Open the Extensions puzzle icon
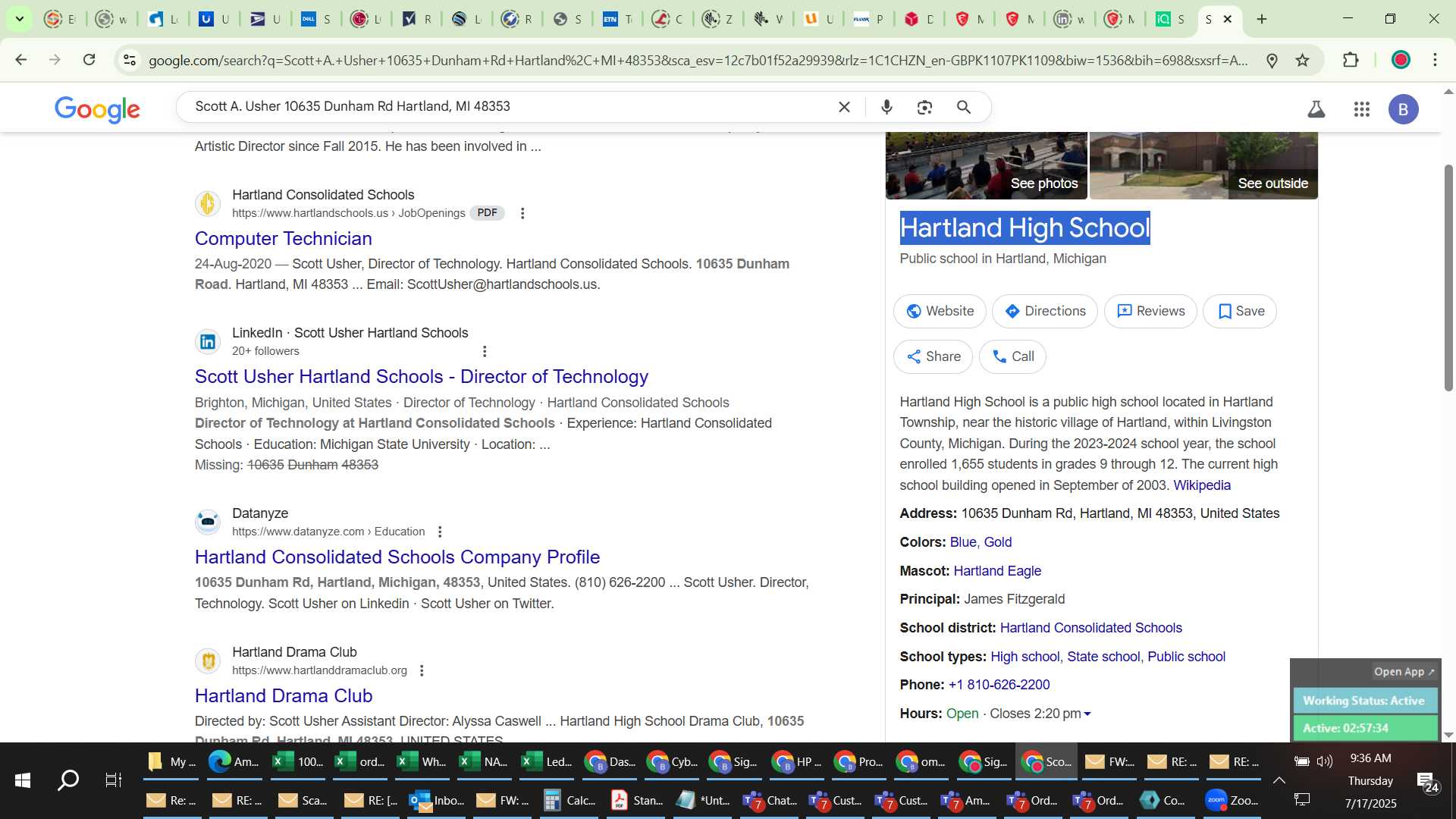This screenshot has width=1456, height=819. 1351,60
